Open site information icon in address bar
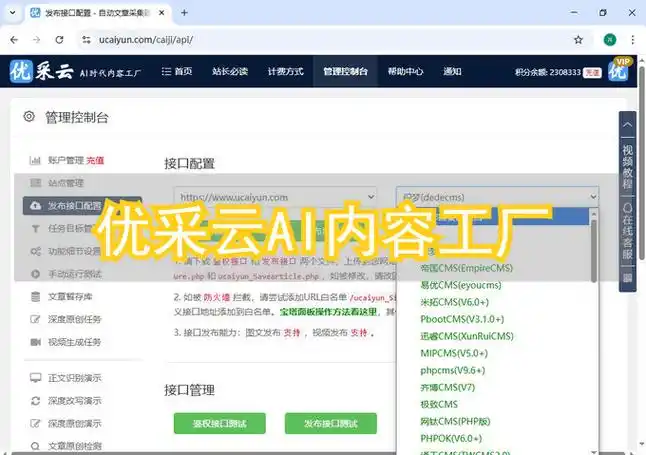The image size is (646, 455). (x=86, y=40)
